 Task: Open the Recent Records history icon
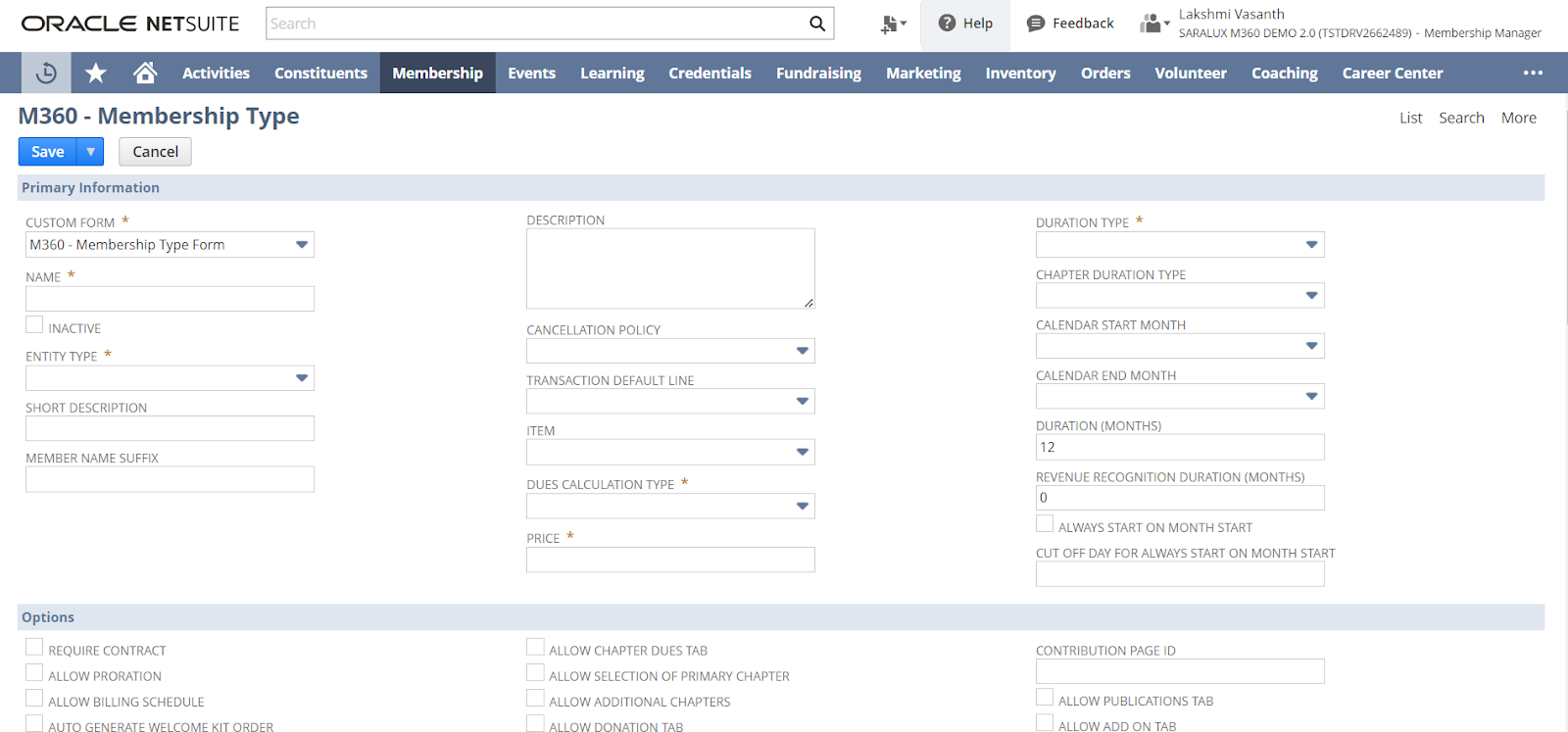[x=45, y=73]
